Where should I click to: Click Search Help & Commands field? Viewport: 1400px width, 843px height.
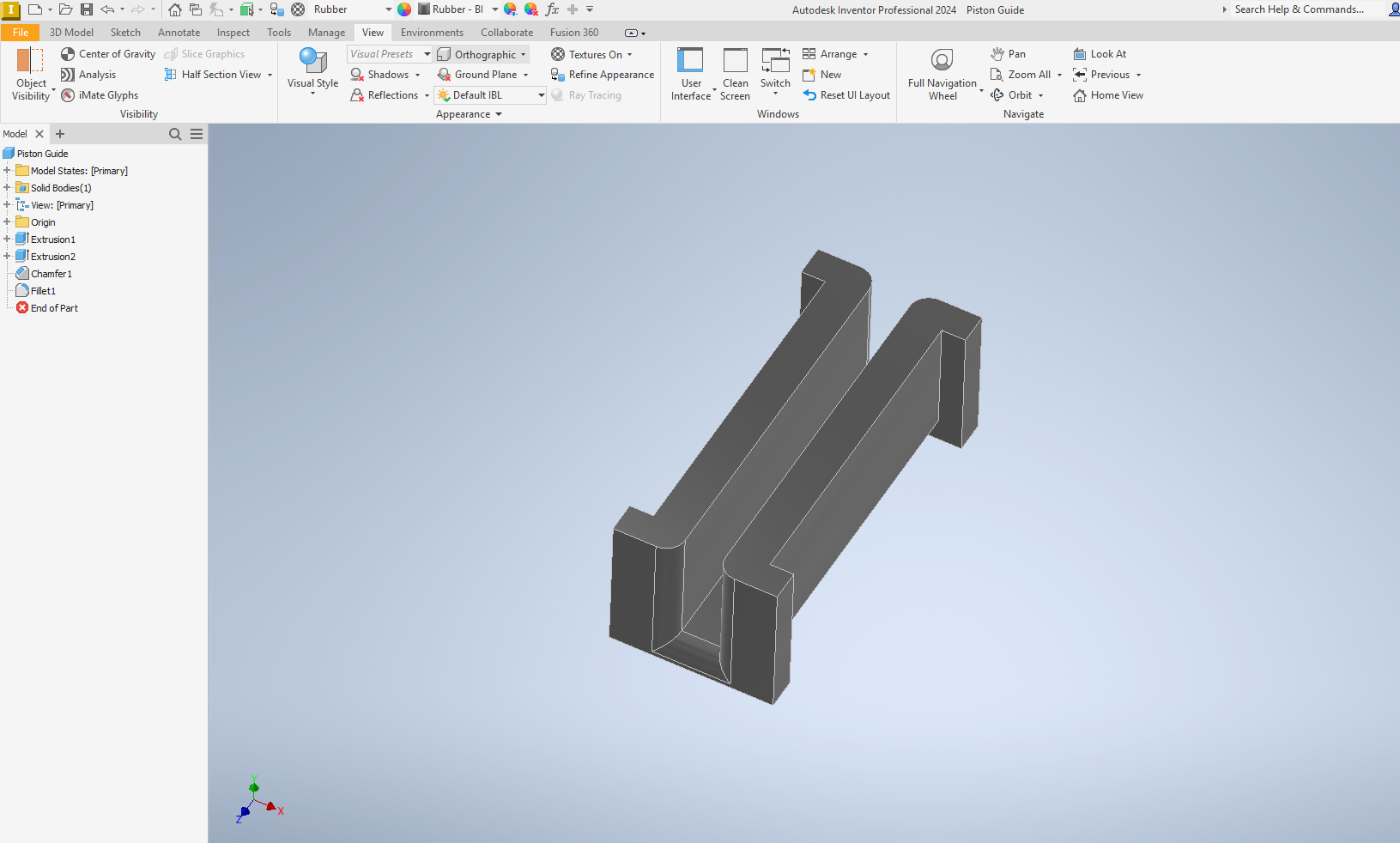1299,9
